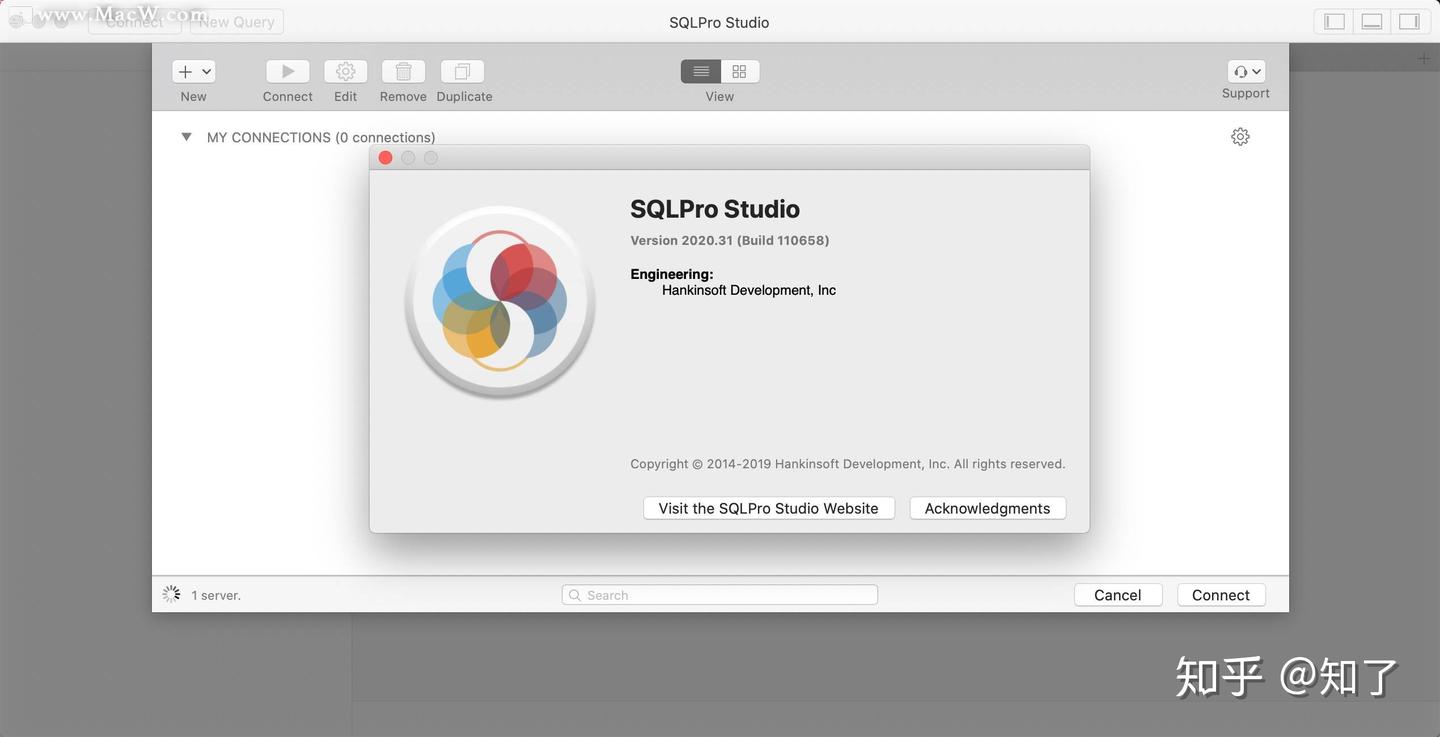
Task: Click the New connection plus icon
Action: click(x=186, y=71)
